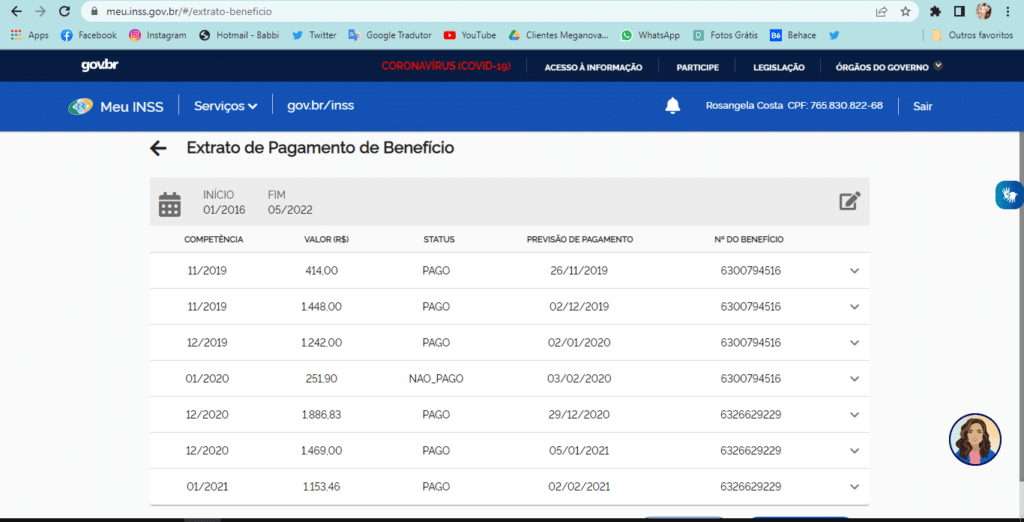Click the Meu INSS logo
The image size is (1024, 522).
click(x=116, y=106)
